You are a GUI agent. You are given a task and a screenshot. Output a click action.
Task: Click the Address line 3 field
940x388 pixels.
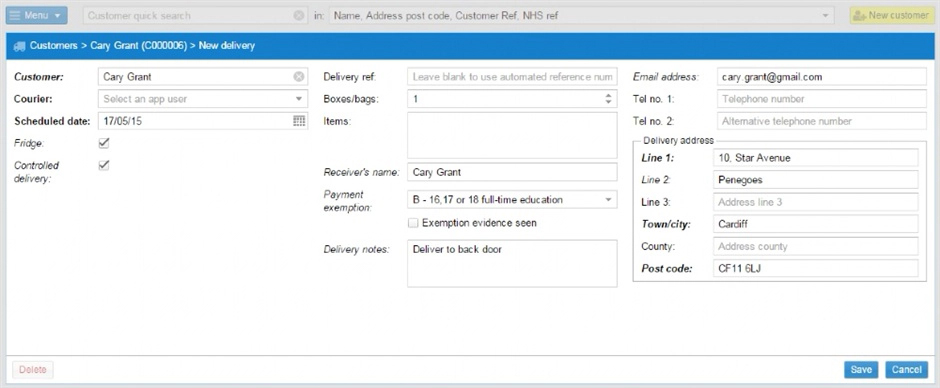[816, 202]
